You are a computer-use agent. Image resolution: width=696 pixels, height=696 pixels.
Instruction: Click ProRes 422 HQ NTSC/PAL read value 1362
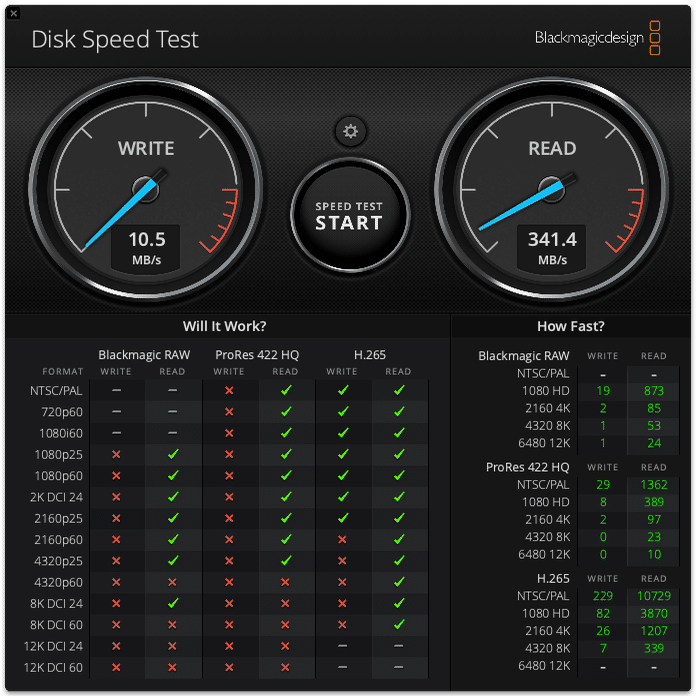[x=654, y=485]
